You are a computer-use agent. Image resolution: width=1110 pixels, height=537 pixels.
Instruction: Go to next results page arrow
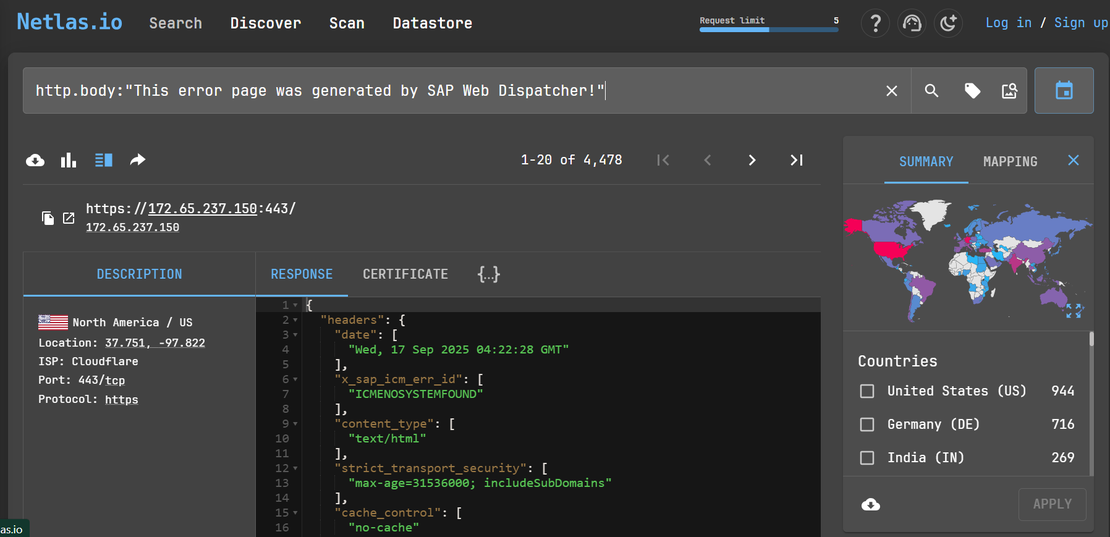752,160
